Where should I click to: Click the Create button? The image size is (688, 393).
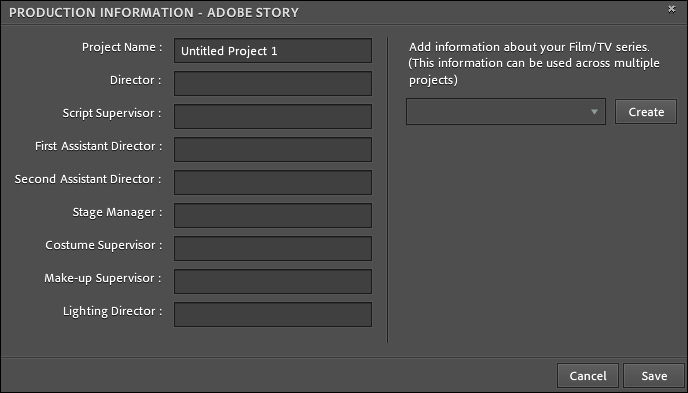click(x=646, y=111)
